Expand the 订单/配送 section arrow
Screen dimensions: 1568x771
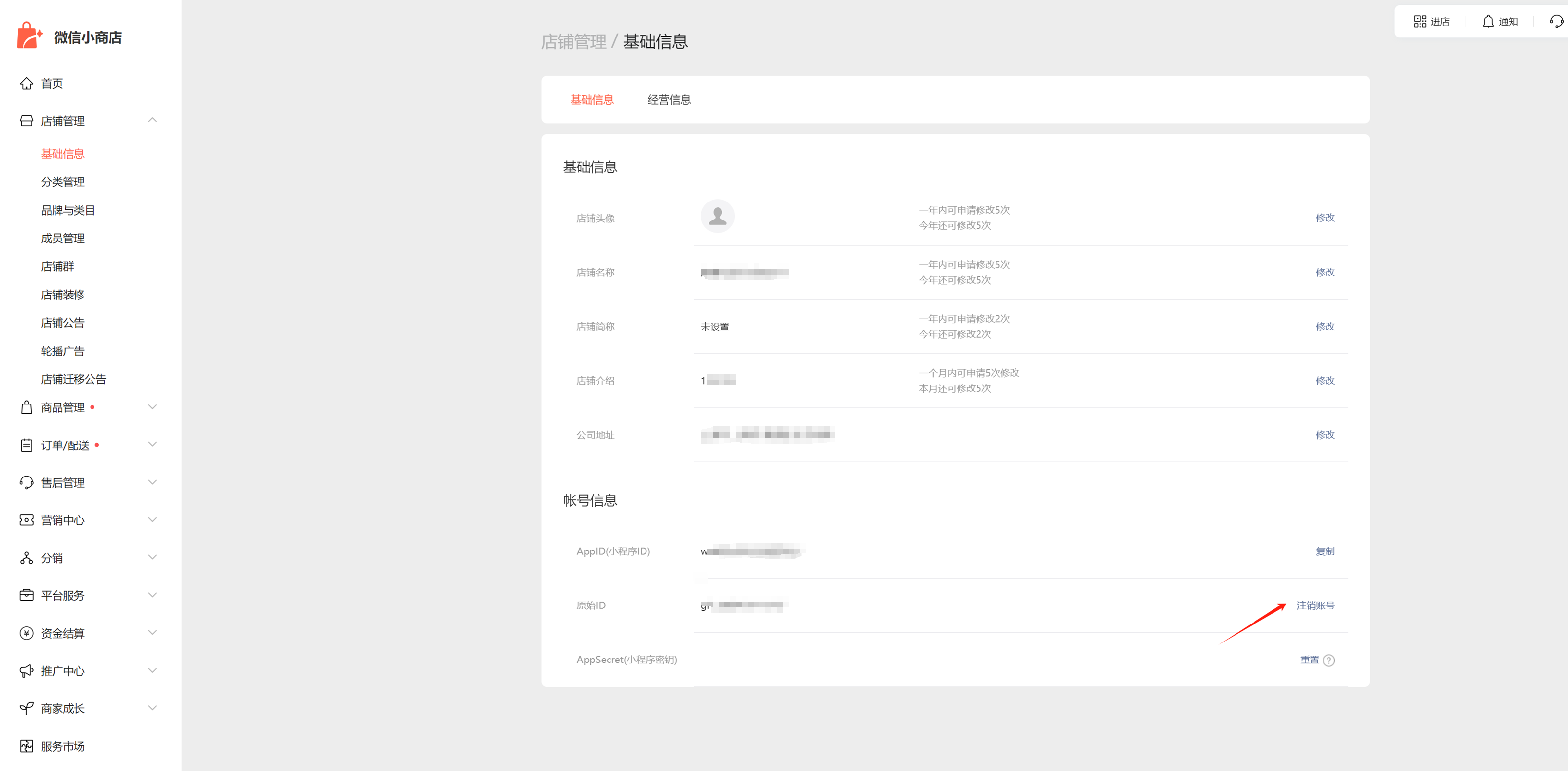pos(152,445)
